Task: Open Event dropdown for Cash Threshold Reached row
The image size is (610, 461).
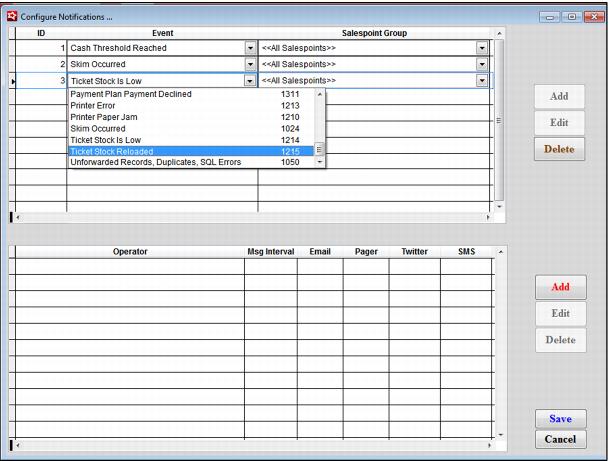Action: [x=250, y=48]
